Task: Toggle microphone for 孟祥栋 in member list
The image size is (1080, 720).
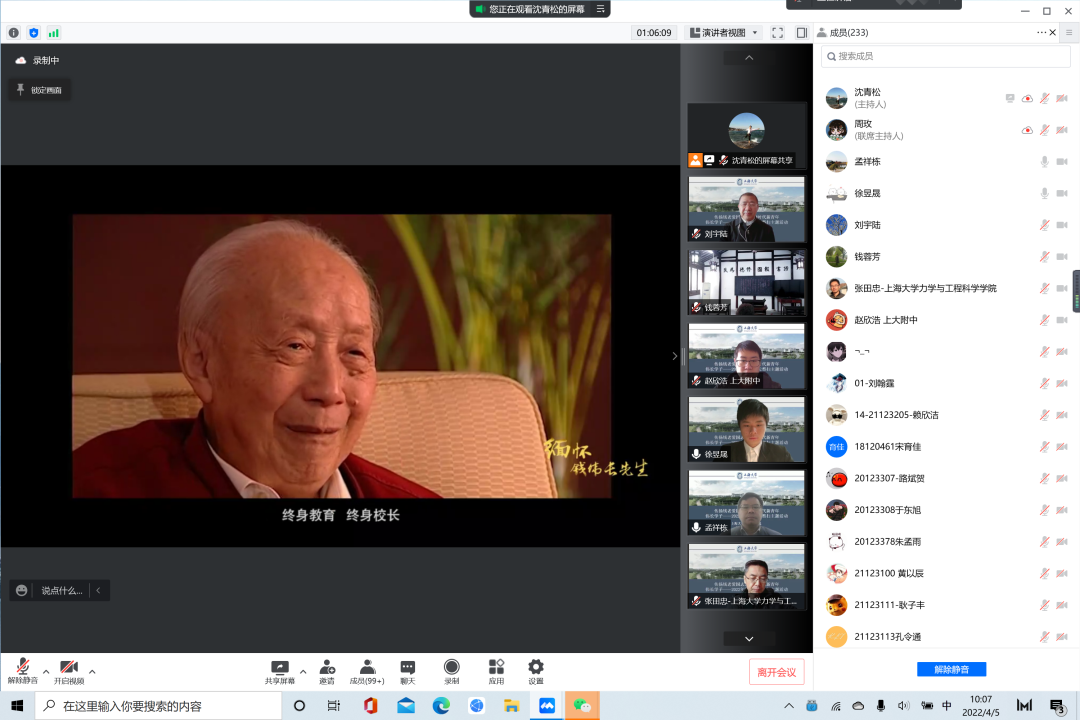Action: tap(1044, 162)
